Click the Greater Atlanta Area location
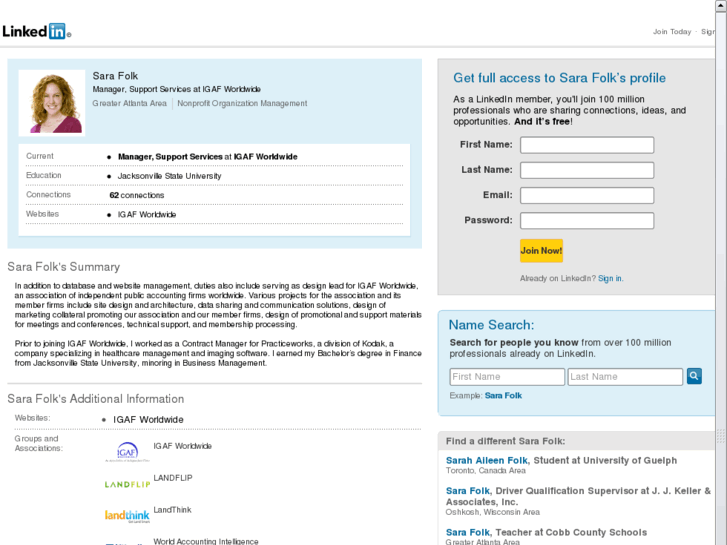Image resolution: width=727 pixels, height=545 pixels. pos(129,103)
